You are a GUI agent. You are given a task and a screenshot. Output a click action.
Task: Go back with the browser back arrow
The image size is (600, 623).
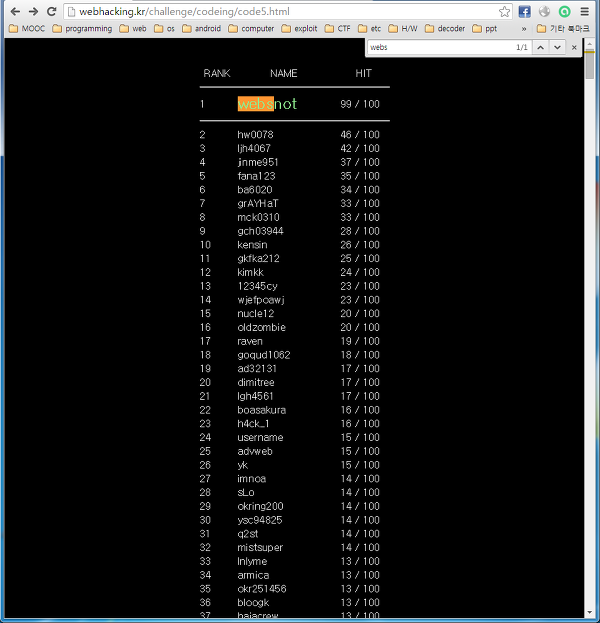[x=15, y=12]
